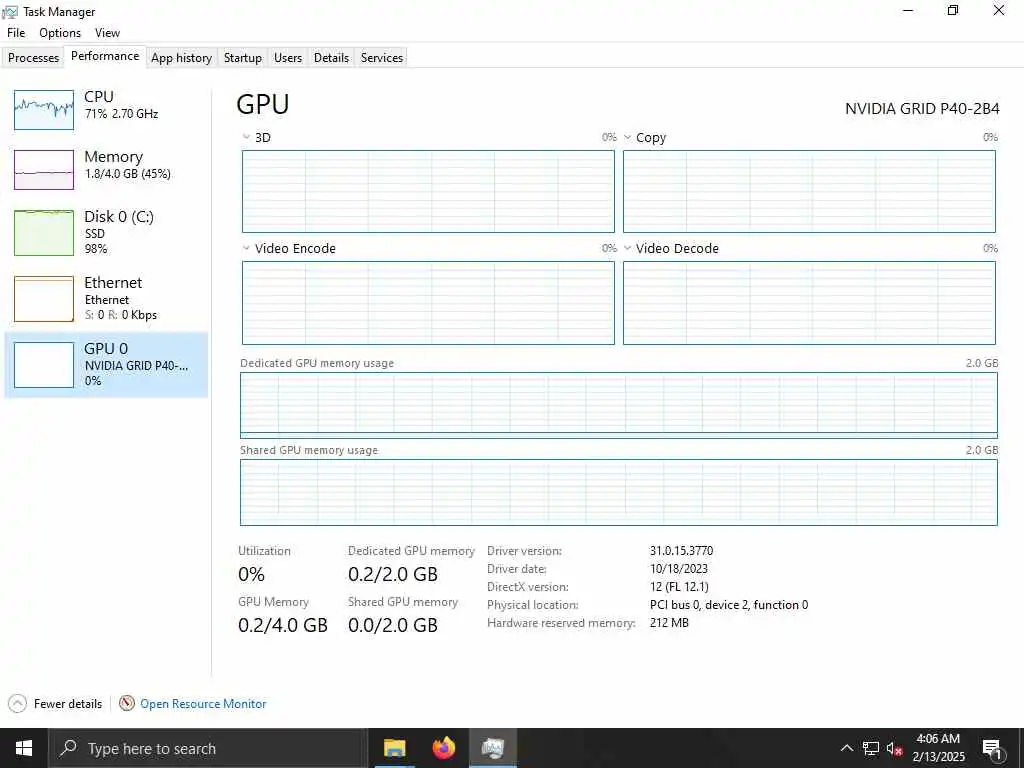This screenshot has width=1024, height=768.
Task: Open the Video Encode engine dropdown
Action: pos(246,248)
